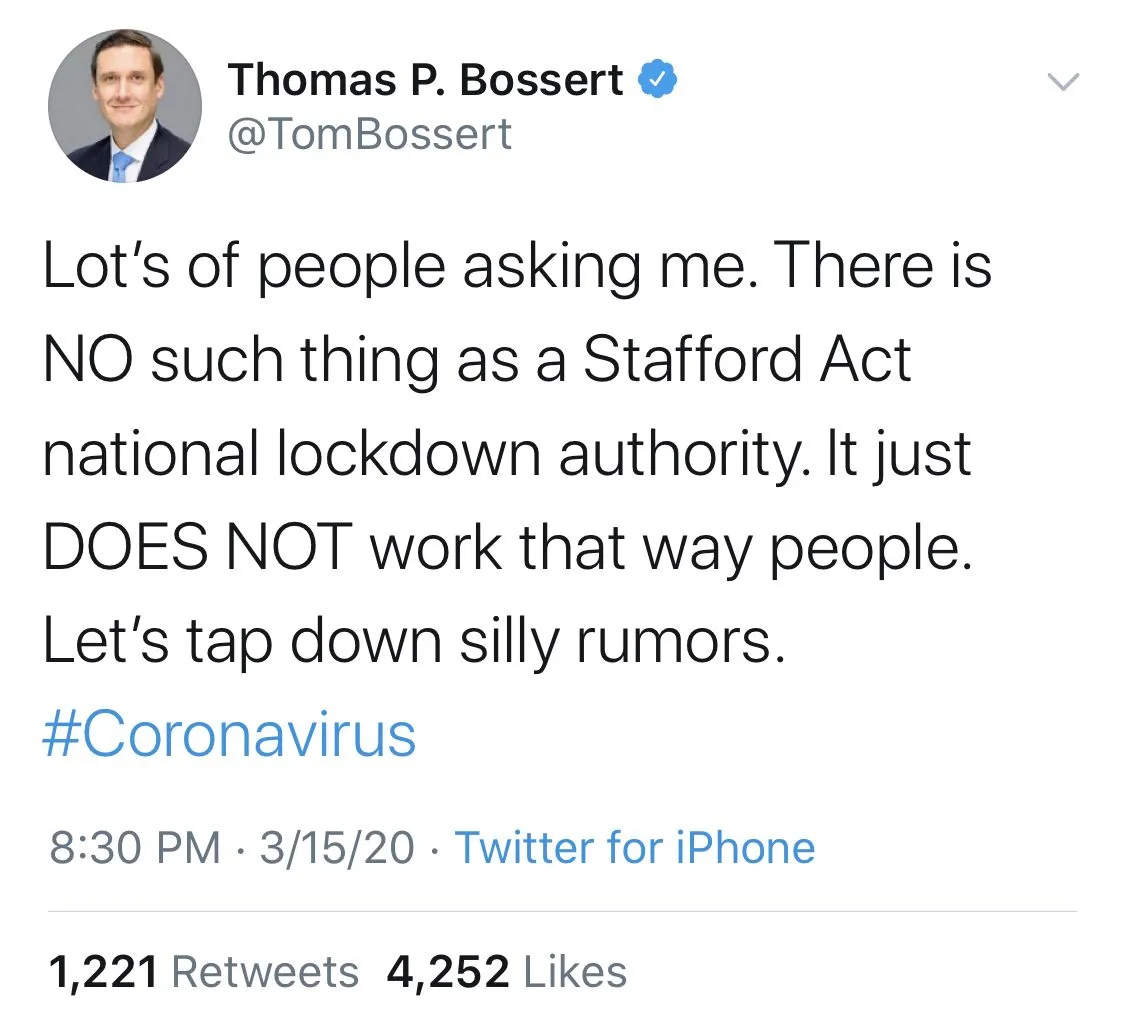Viewport: 1125px width, 1024px height.
Task: View the Retweets label list
Action: (x=266, y=972)
